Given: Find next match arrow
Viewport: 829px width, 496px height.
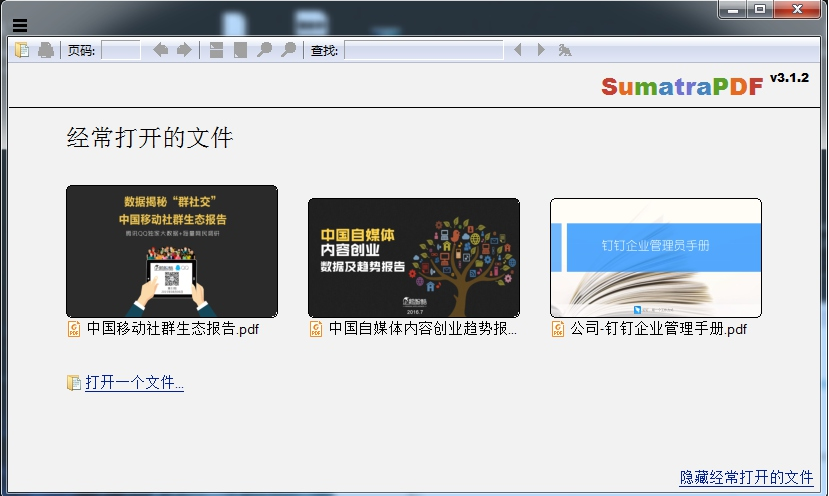Looking at the screenshot, I should (541, 50).
